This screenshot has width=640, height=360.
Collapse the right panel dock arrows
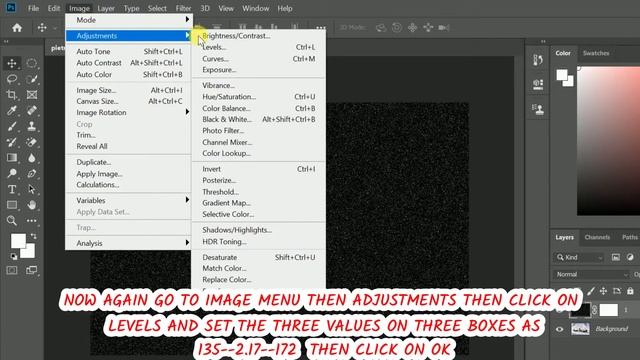click(543, 41)
